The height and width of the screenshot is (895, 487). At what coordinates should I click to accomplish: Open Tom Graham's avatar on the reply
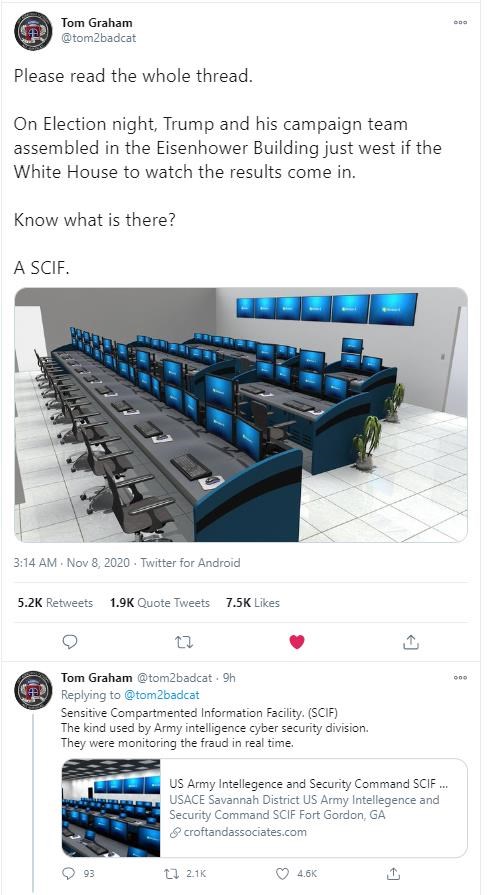tap(33, 690)
